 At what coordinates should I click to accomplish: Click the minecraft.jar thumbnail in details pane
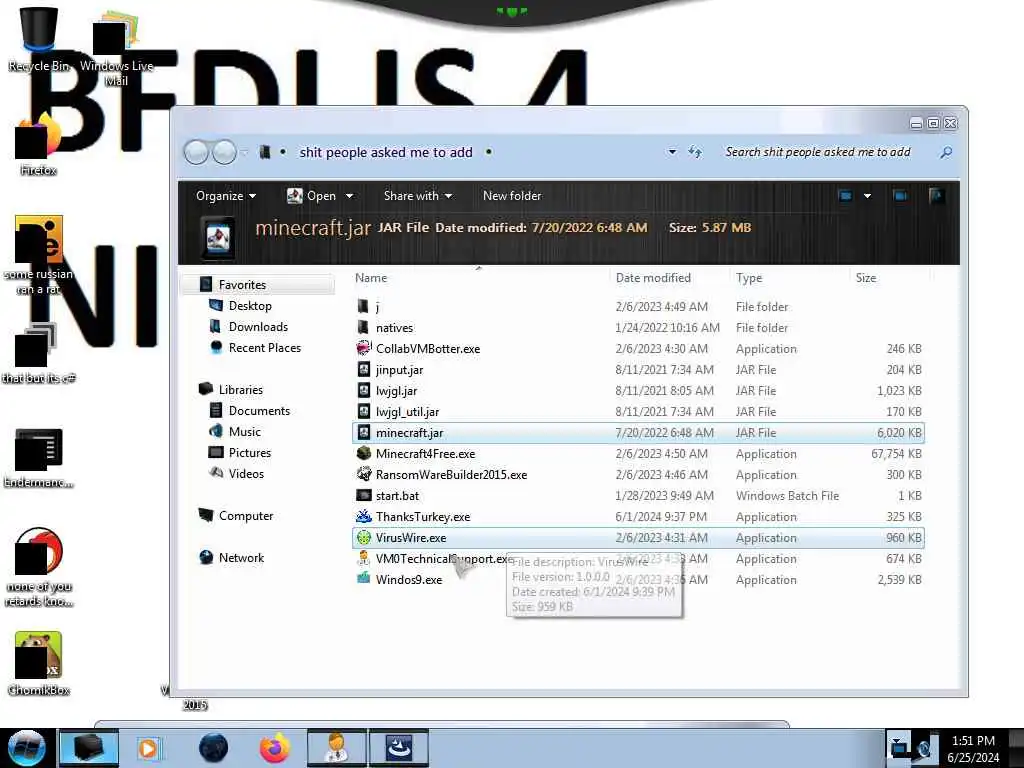pos(218,237)
